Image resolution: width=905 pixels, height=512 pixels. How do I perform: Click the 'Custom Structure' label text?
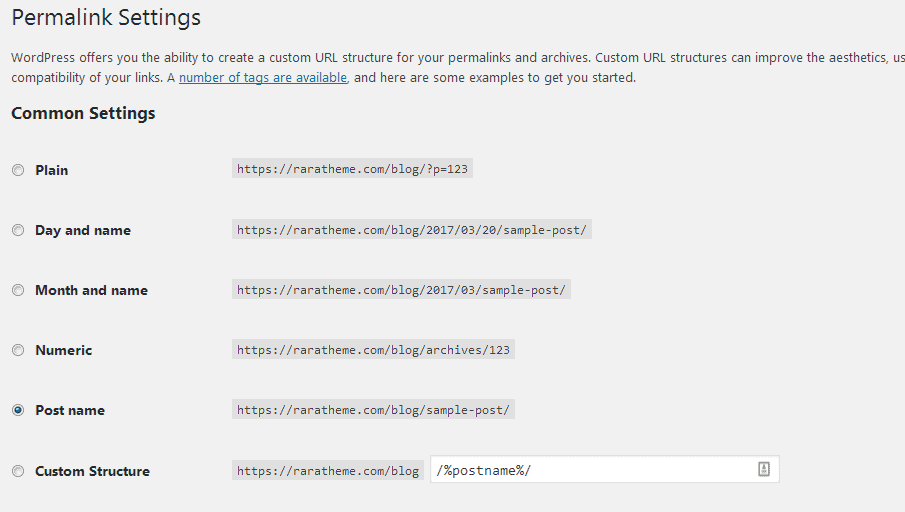tap(92, 471)
